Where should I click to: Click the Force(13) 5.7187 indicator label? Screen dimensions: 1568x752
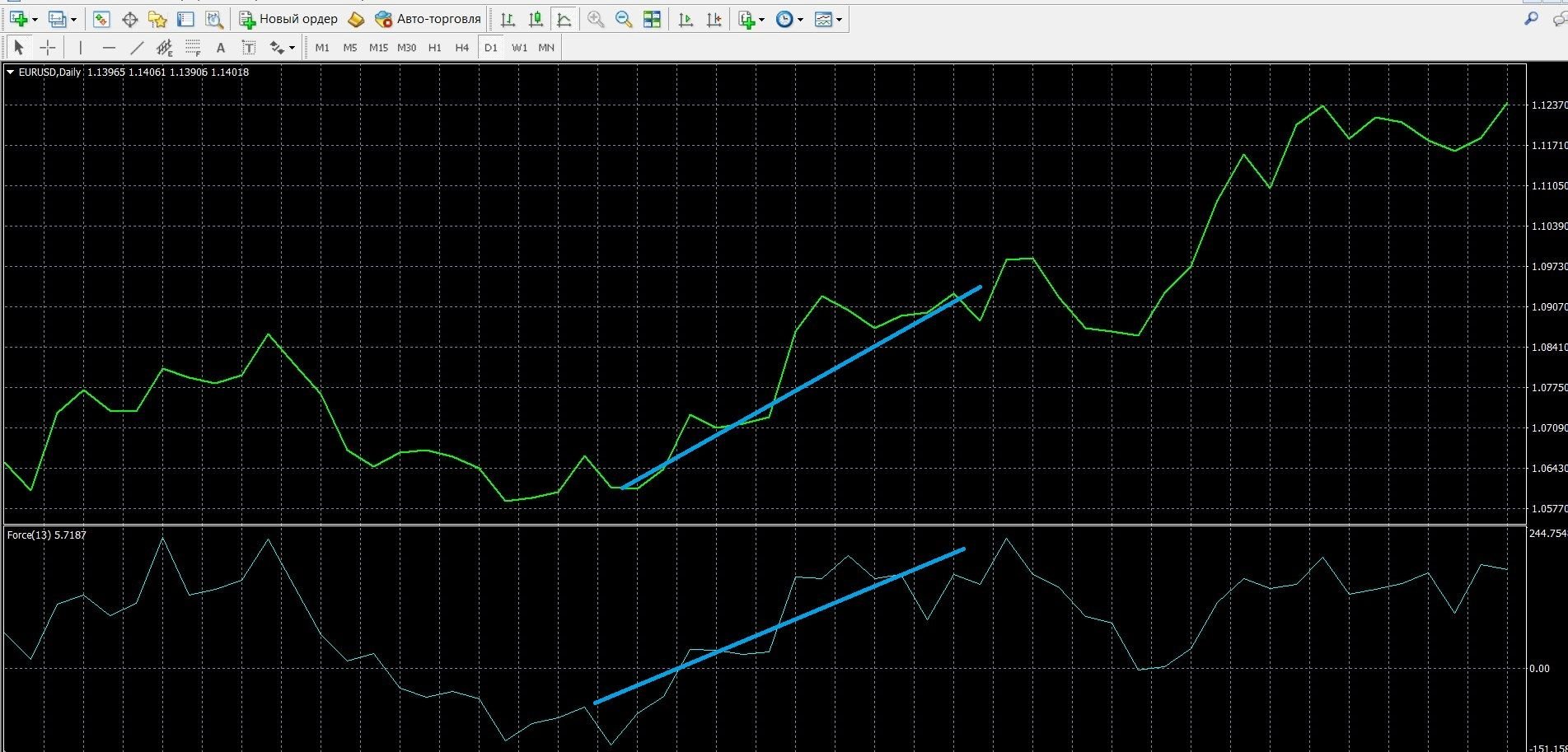point(46,535)
